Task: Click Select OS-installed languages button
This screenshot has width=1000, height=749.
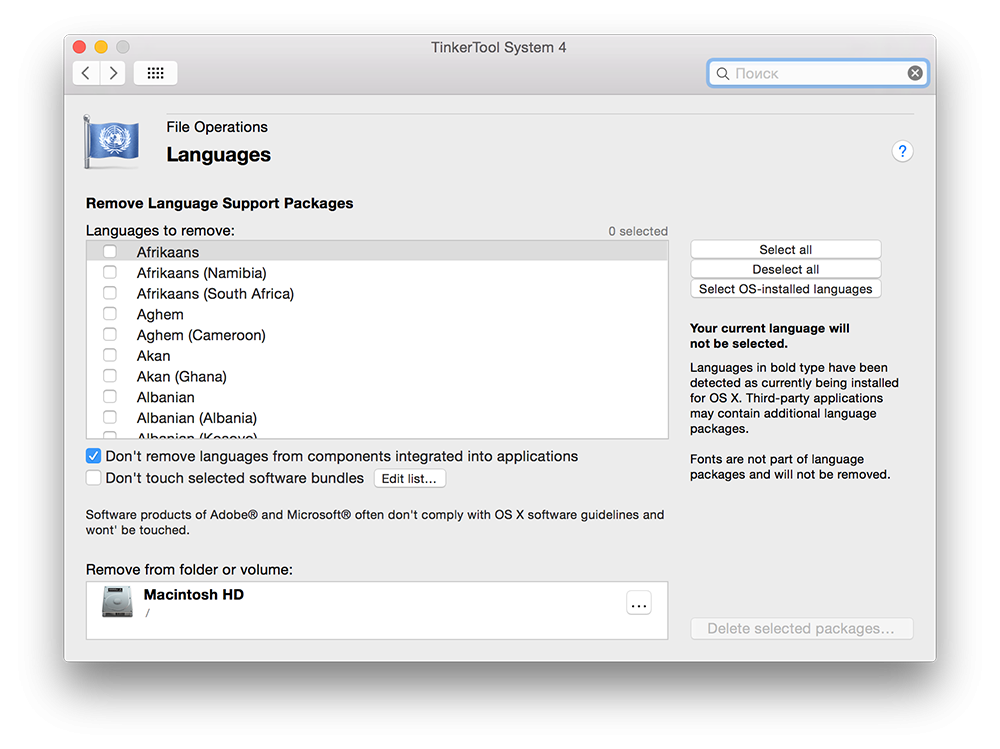Action: pos(786,289)
